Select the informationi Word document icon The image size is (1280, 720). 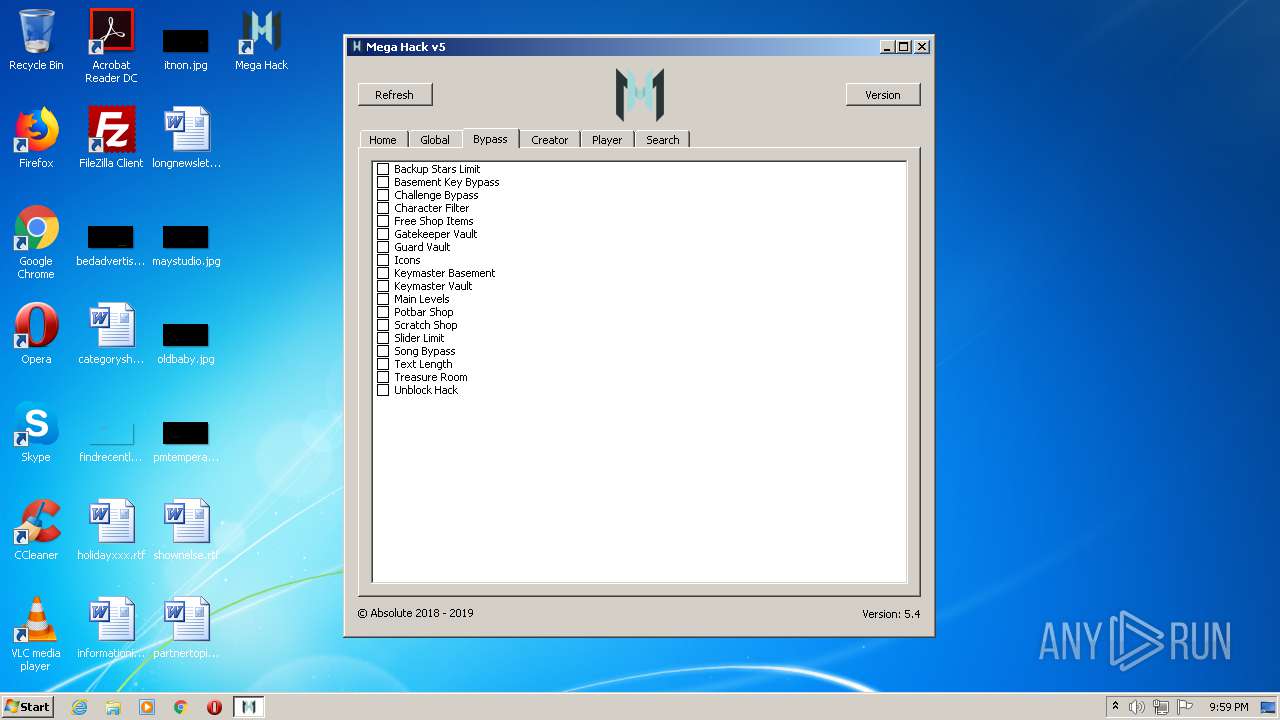111,628
